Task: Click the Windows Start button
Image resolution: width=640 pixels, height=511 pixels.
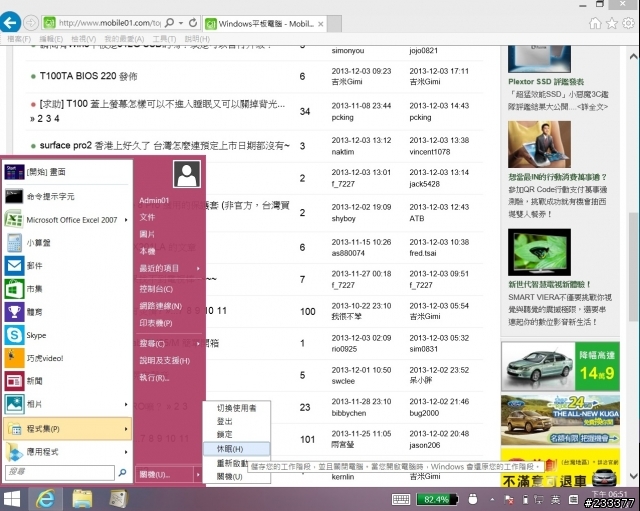Action: pyautogui.click(x=13, y=498)
